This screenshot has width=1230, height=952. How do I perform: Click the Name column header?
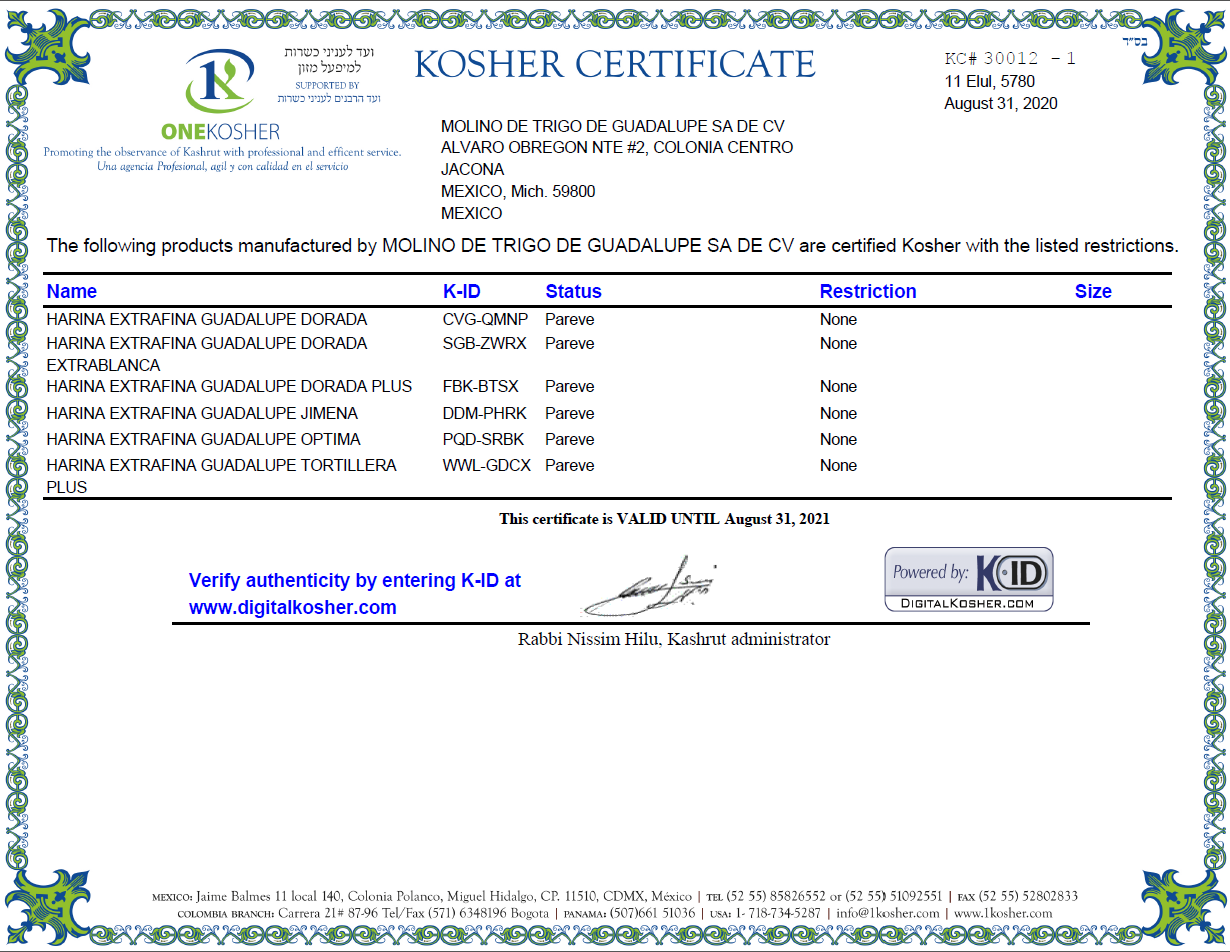coord(72,291)
